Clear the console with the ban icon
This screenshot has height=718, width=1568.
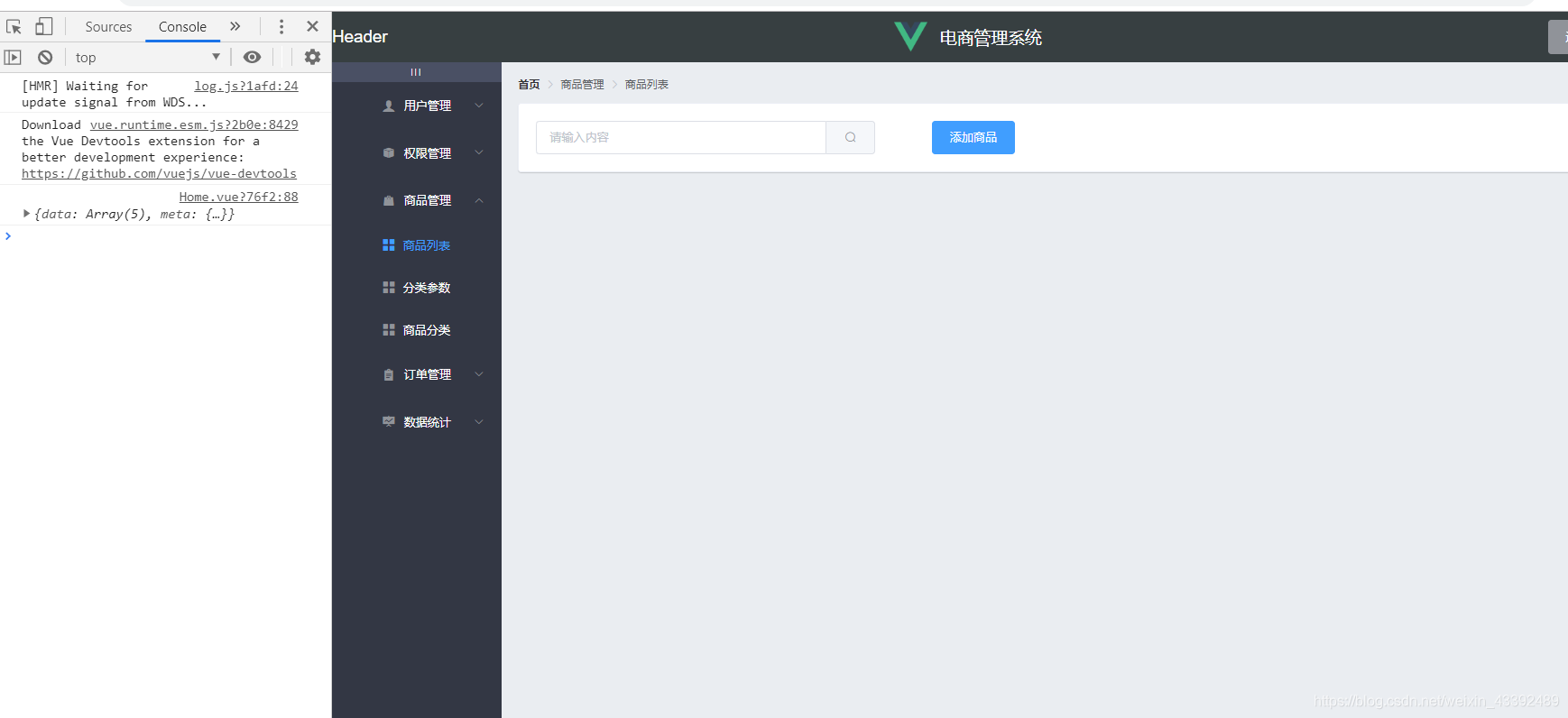pos(45,57)
